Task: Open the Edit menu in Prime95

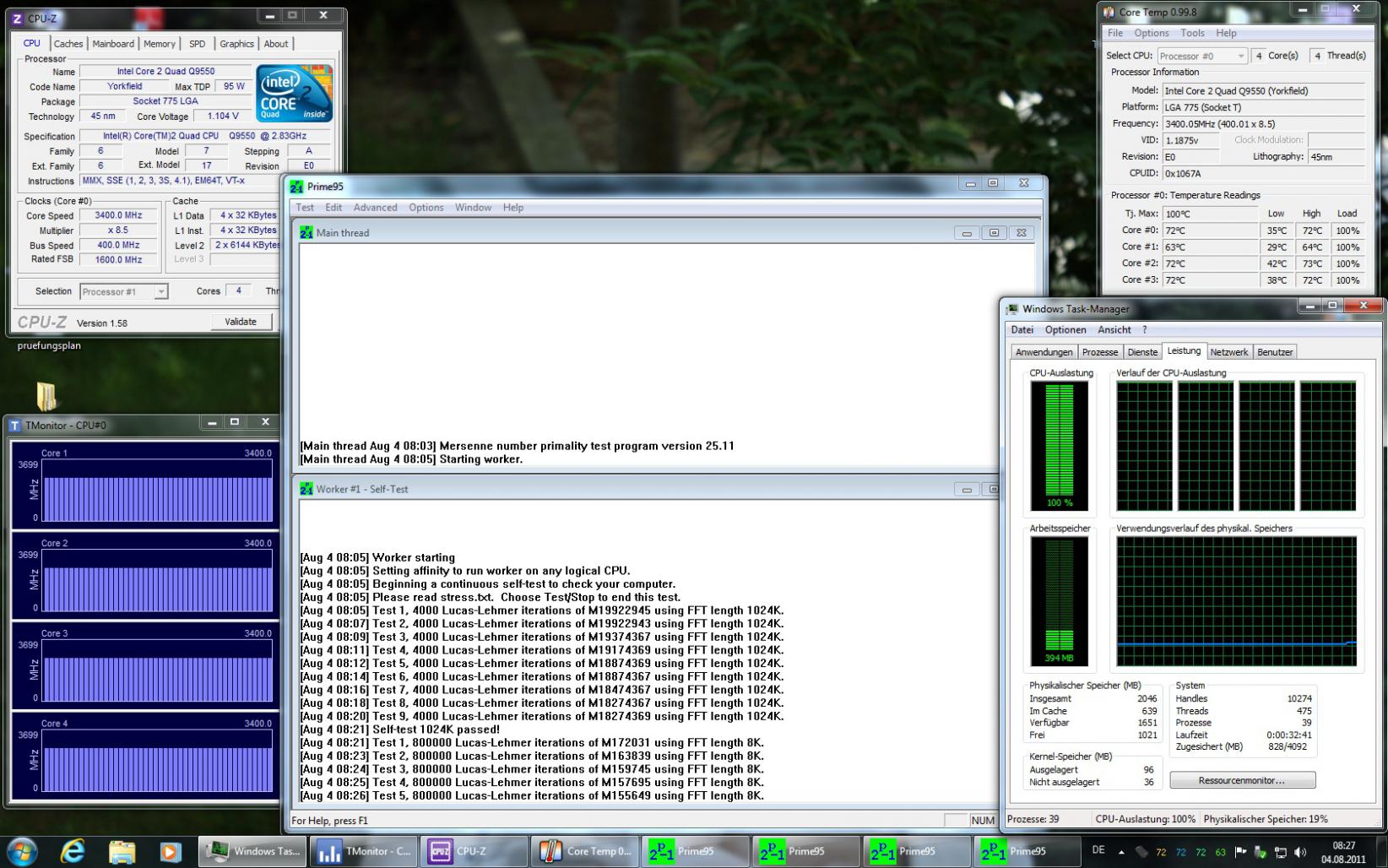Action: [x=333, y=208]
